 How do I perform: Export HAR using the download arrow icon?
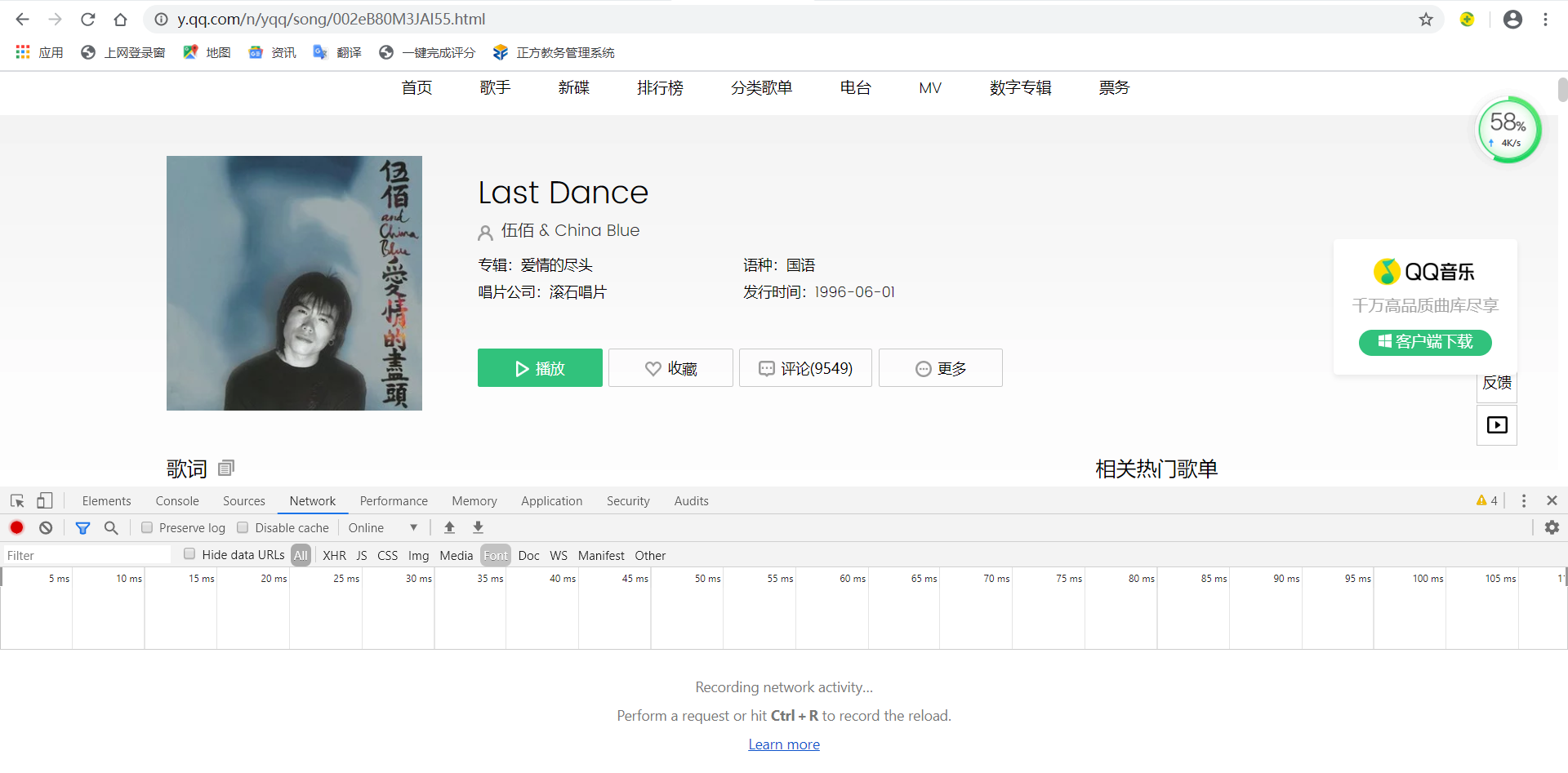pos(478,527)
